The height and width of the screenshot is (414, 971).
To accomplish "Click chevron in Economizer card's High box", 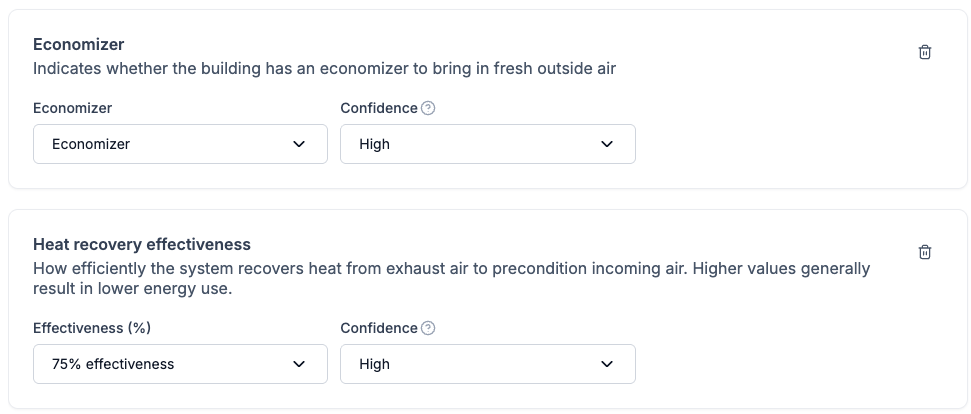I will click(x=607, y=144).
